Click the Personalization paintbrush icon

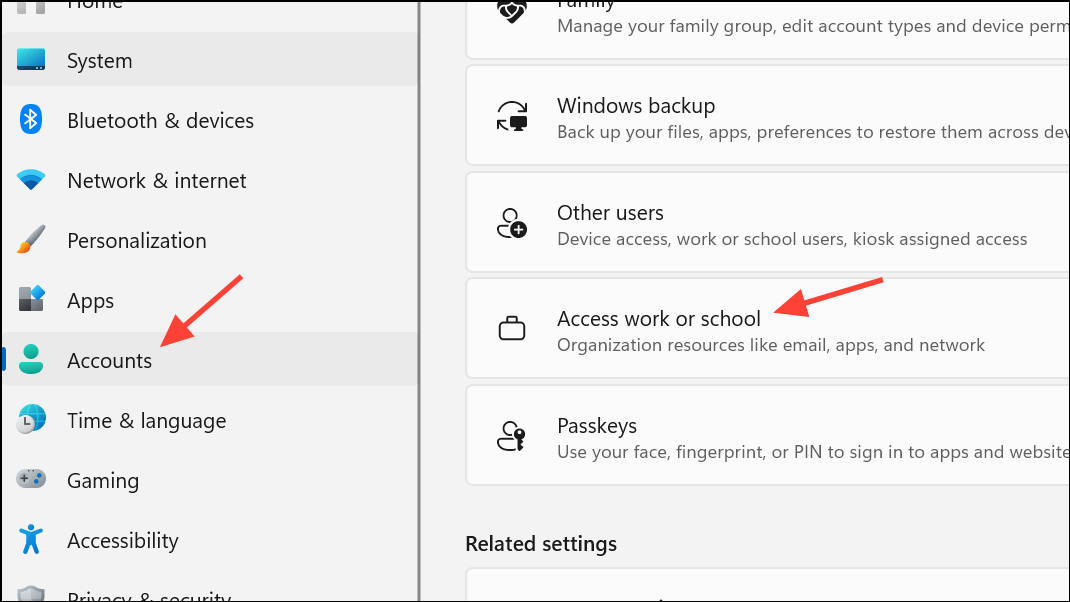click(x=31, y=240)
